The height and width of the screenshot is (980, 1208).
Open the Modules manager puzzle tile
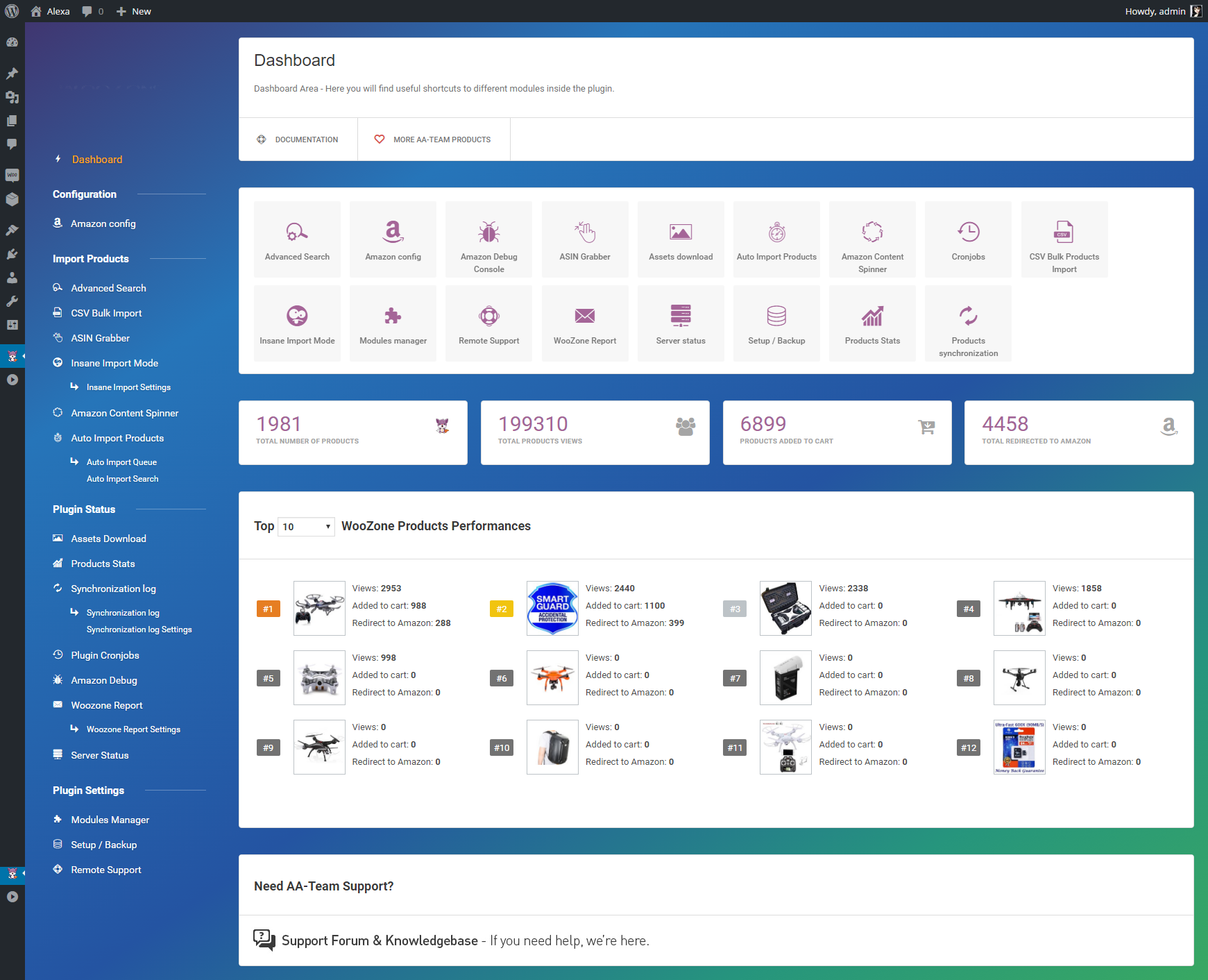click(x=393, y=323)
